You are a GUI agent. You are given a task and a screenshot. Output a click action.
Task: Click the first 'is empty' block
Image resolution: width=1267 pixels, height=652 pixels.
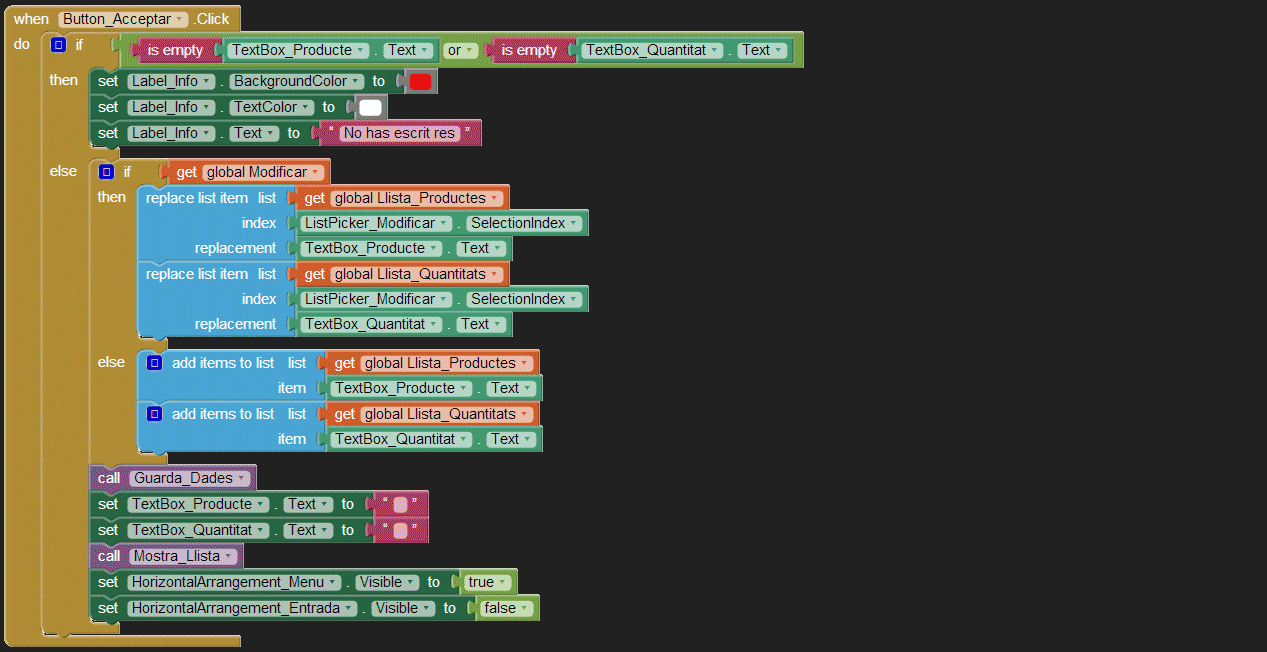point(175,50)
